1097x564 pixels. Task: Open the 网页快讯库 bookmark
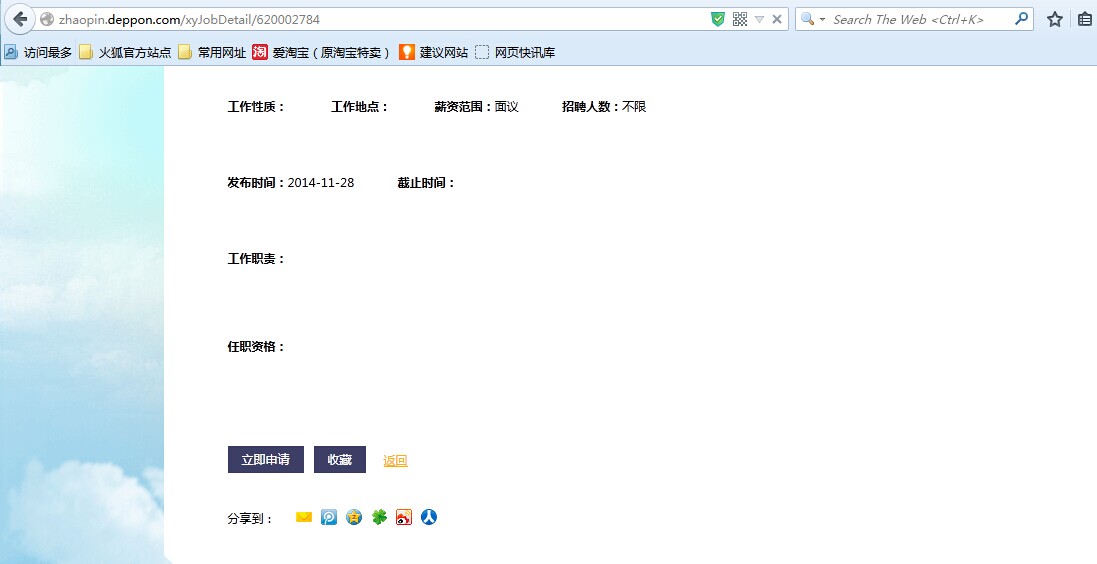[x=515, y=52]
